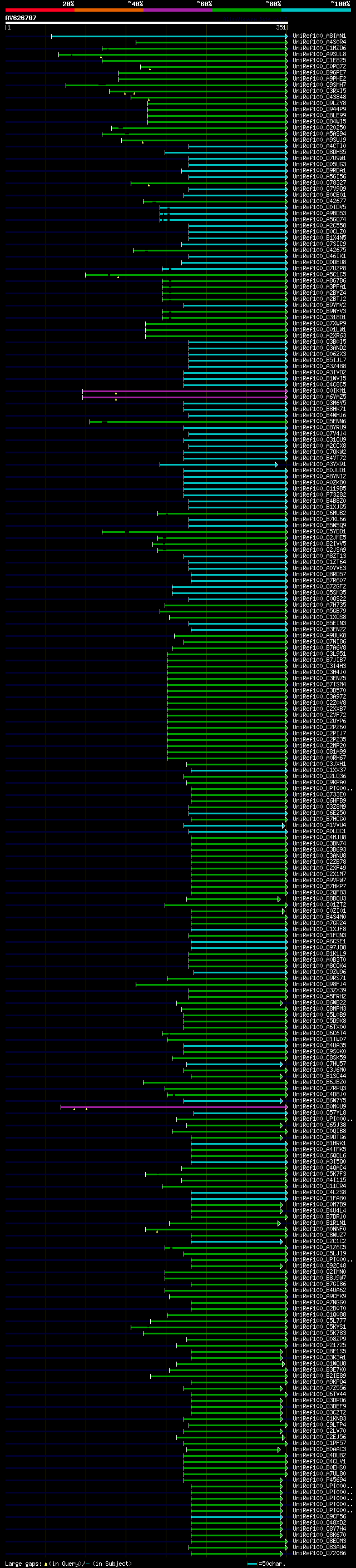Screen dimensions: 356x1568
Task: Click the cyan ~100% identity legend segment
Action: coord(317,10)
